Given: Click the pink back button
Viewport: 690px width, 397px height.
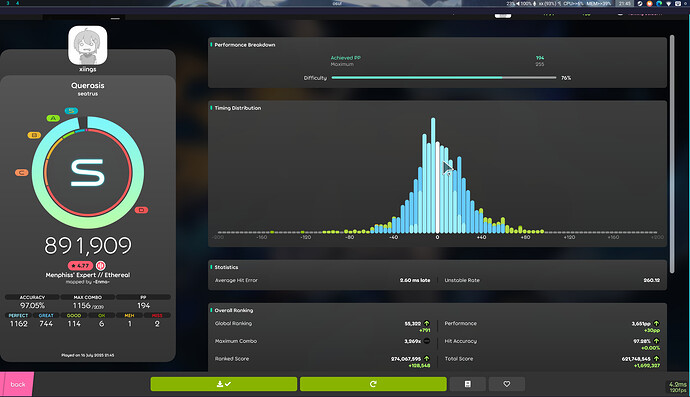Looking at the screenshot, I should pyautogui.click(x=17, y=384).
